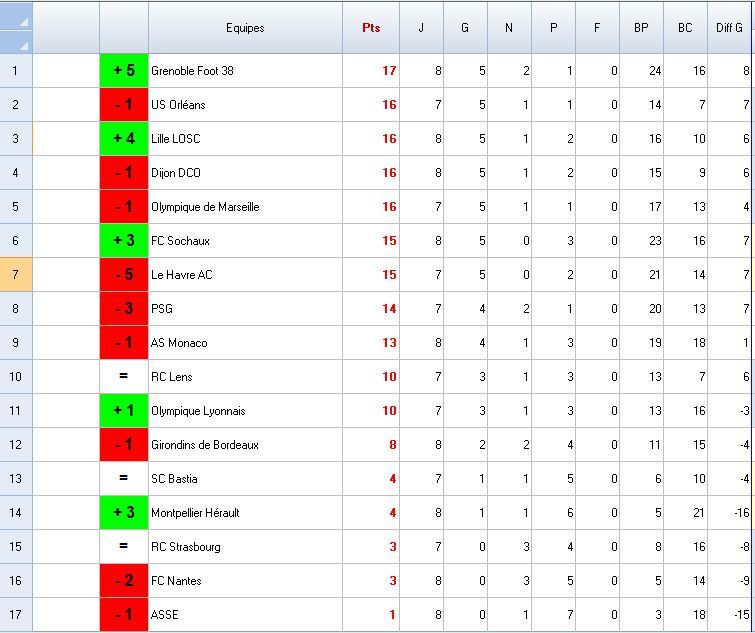This screenshot has width=755, height=633.
Task: Click row header number 17
Action: (16, 615)
